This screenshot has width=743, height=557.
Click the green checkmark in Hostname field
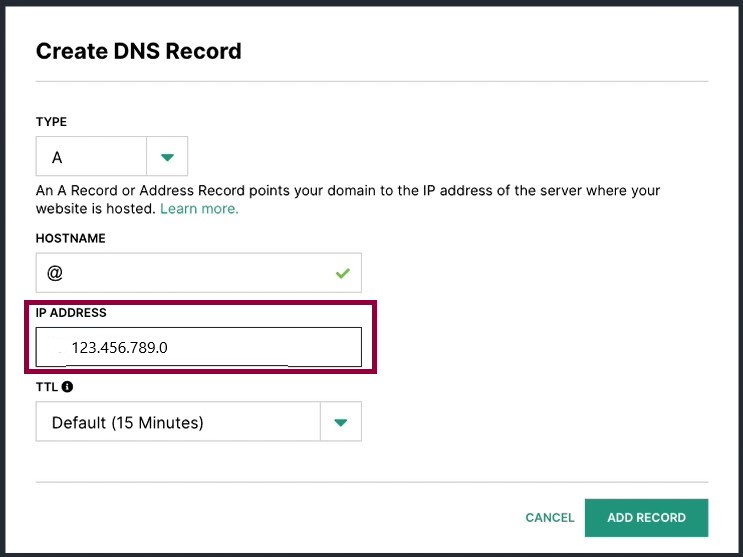(x=343, y=273)
